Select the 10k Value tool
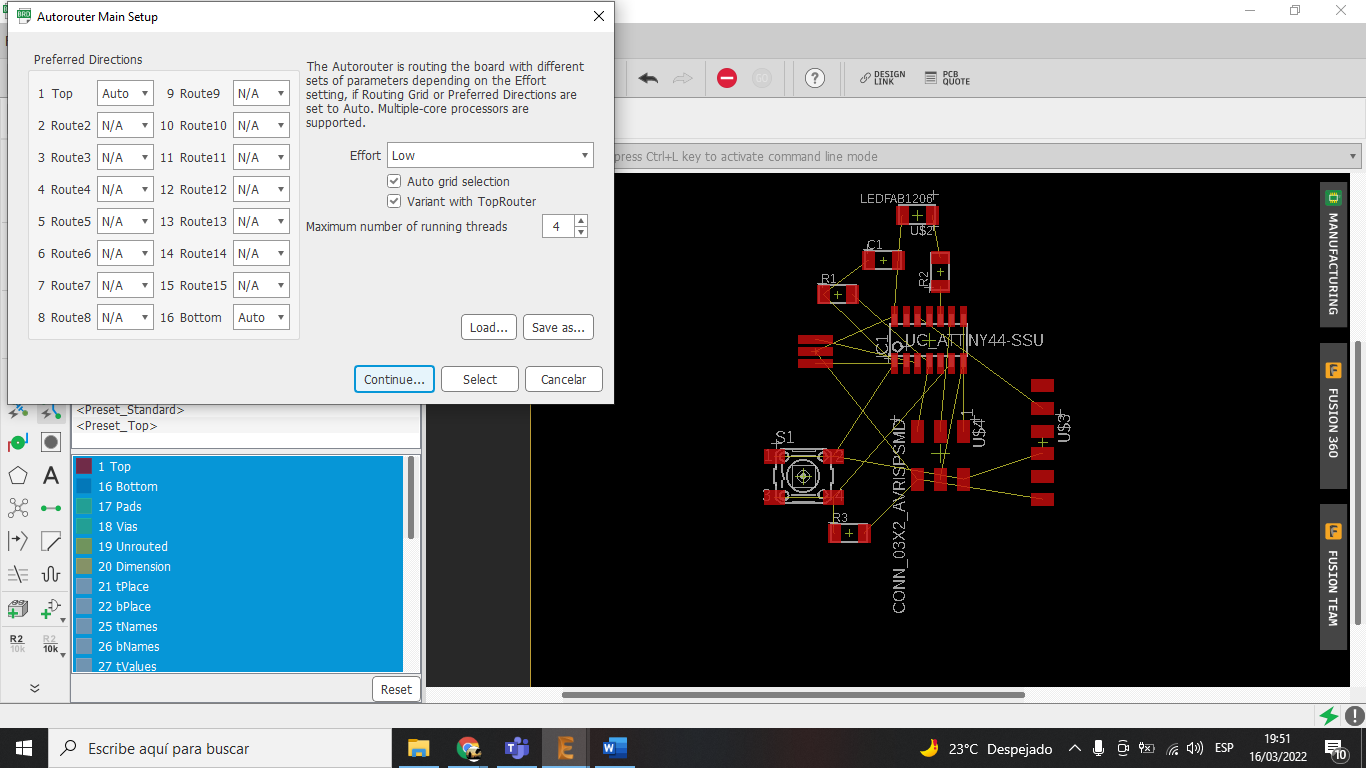The height and width of the screenshot is (768, 1366). (x=50, y=642)
